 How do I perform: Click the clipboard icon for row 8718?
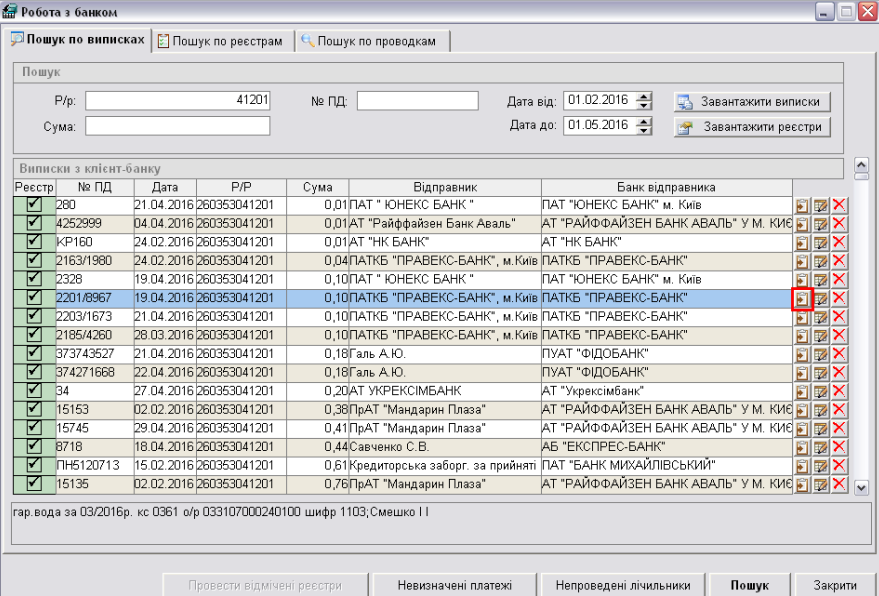[802, 448]
